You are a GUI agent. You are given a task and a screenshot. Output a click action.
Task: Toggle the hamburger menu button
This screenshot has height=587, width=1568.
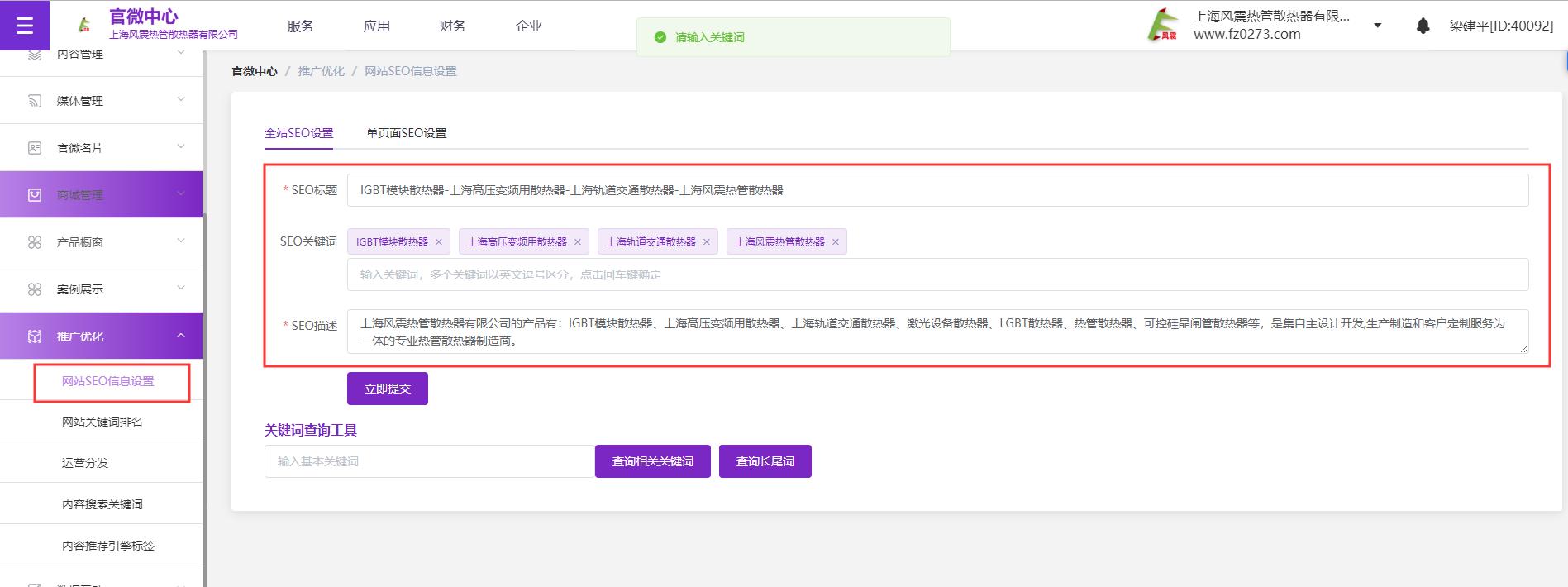(25, 26)
